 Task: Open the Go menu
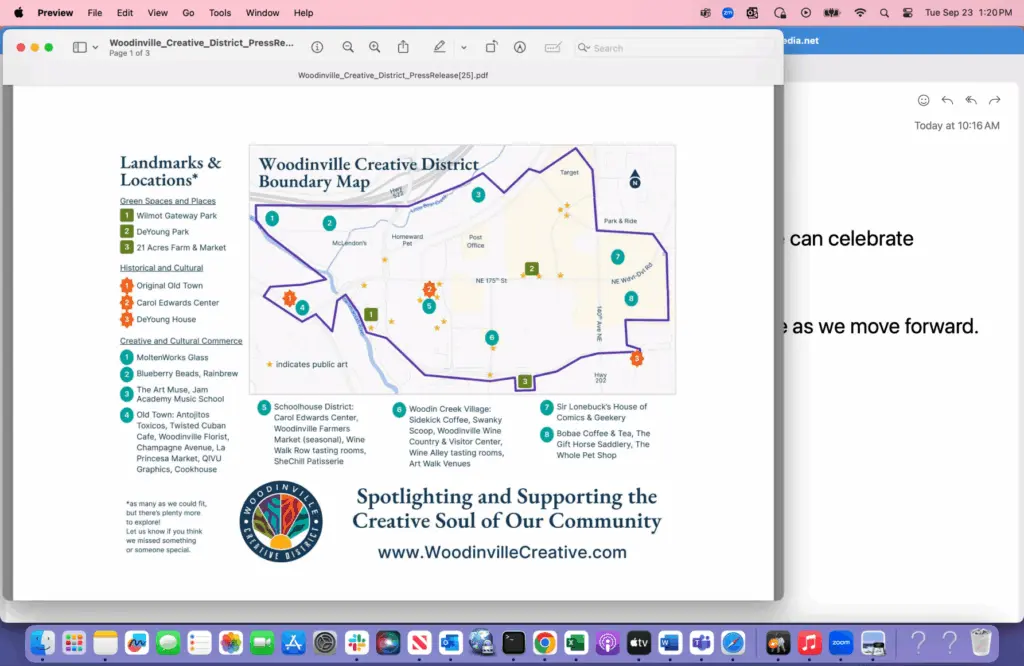(x=188, y=13)
